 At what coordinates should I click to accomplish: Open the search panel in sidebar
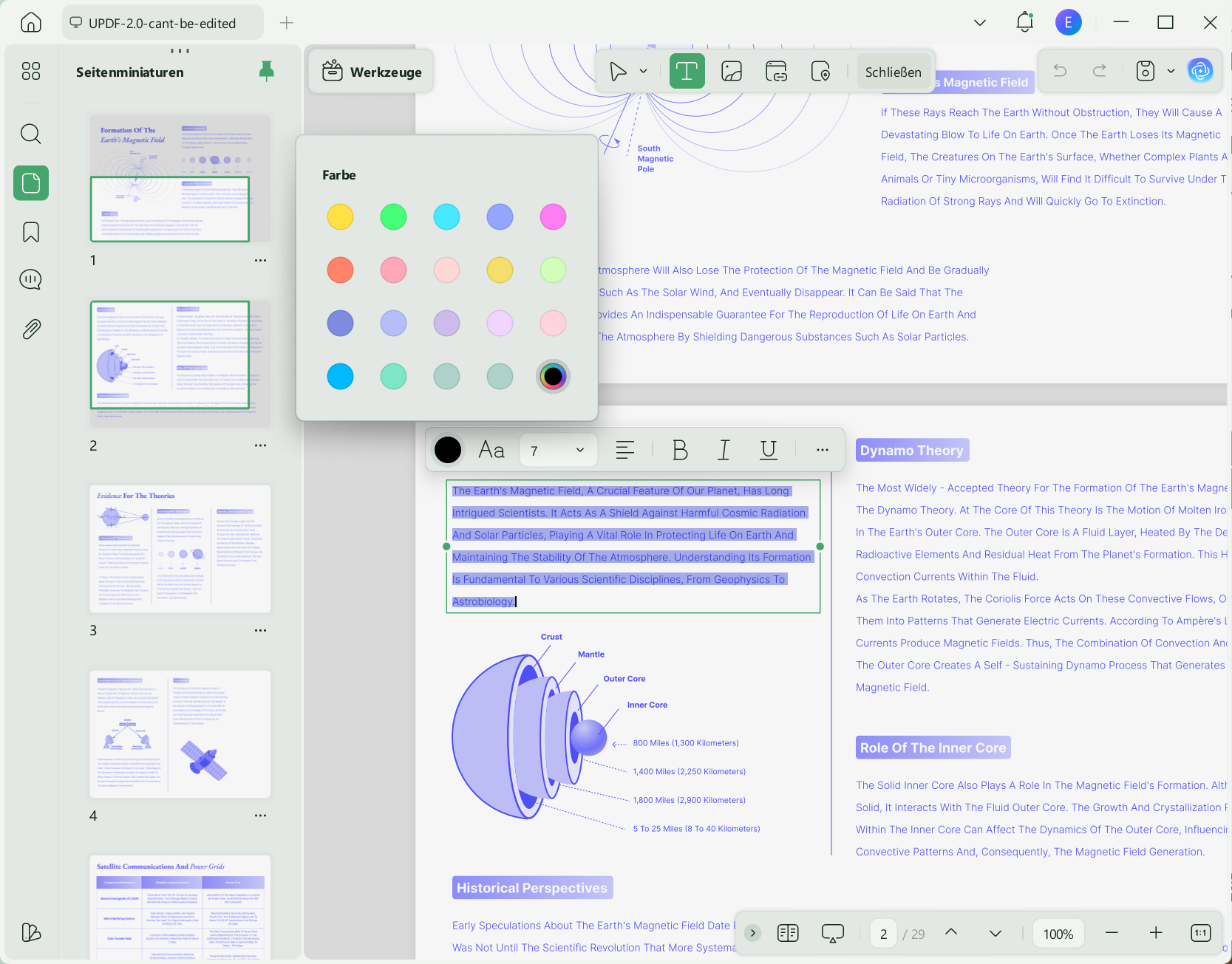(x=31, y=134)
